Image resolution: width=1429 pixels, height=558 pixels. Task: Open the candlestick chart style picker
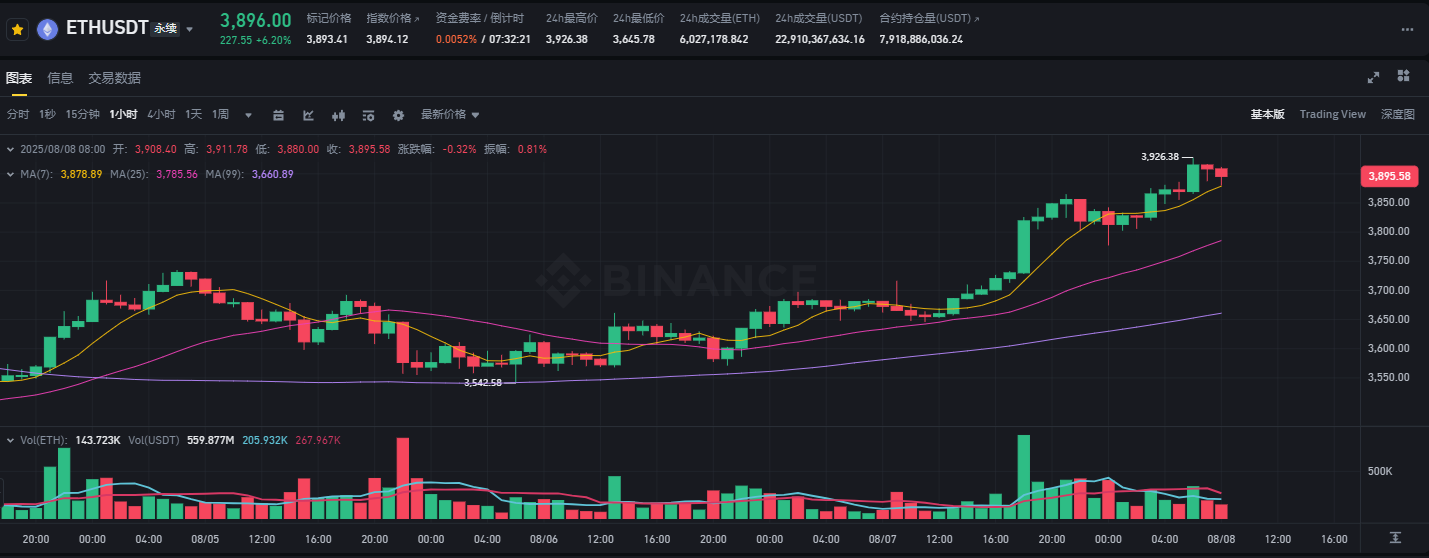(x=338, y=115)
